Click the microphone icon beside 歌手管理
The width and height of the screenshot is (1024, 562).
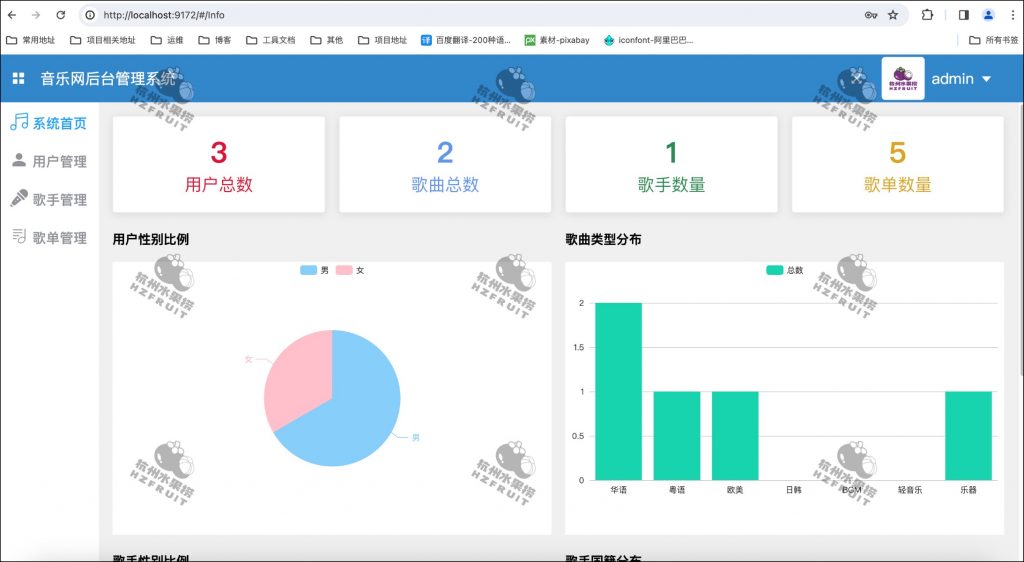coord(20,198)
